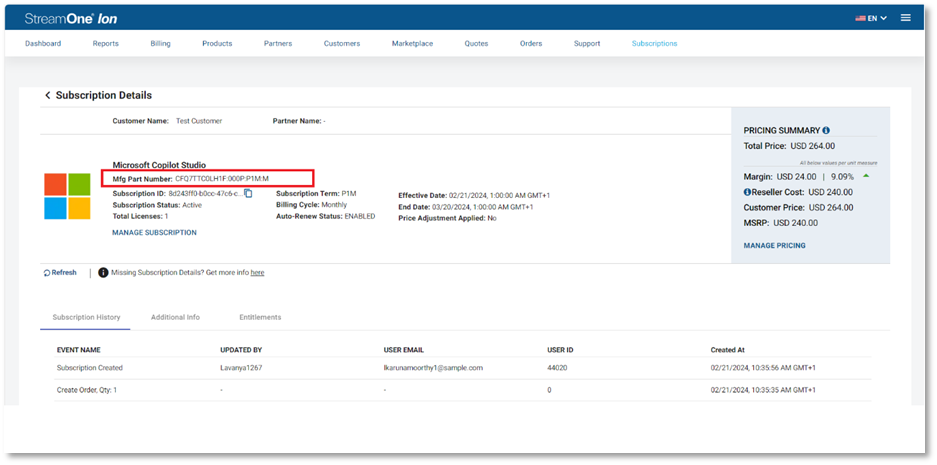Click the MSRP USD 240.00 value
Screen dimensions: 937x465
point(795,223)
